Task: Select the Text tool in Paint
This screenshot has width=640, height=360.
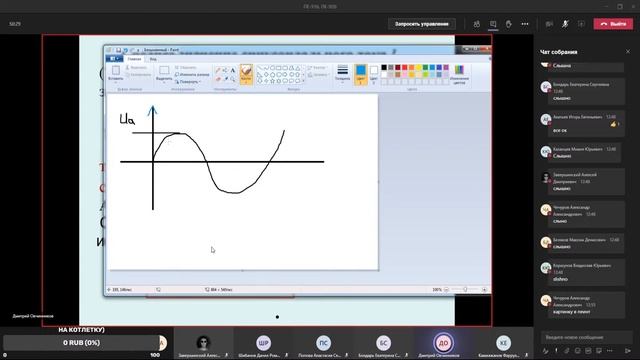Action: 233,70
